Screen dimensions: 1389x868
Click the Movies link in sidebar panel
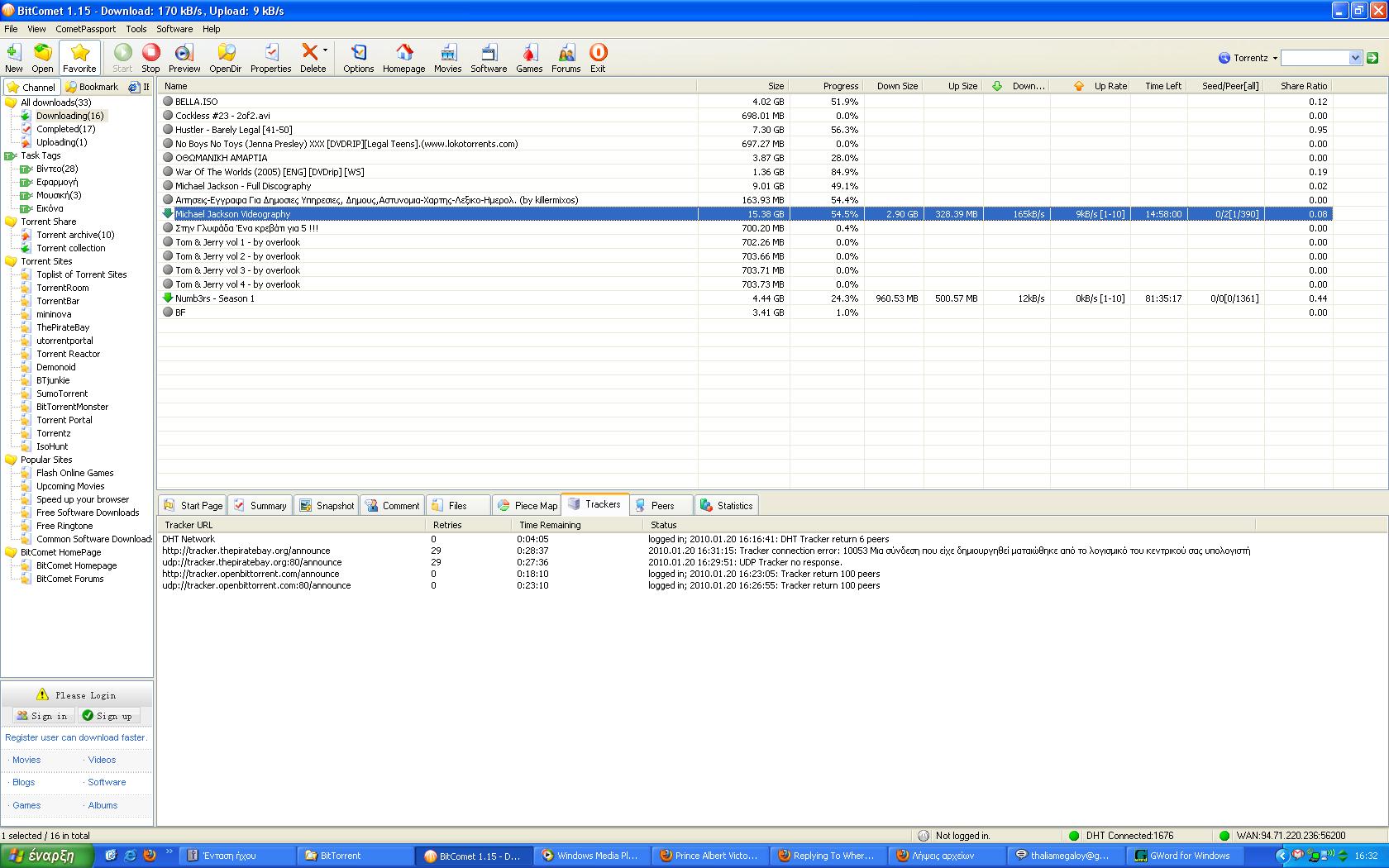click(x=26, y=760)
